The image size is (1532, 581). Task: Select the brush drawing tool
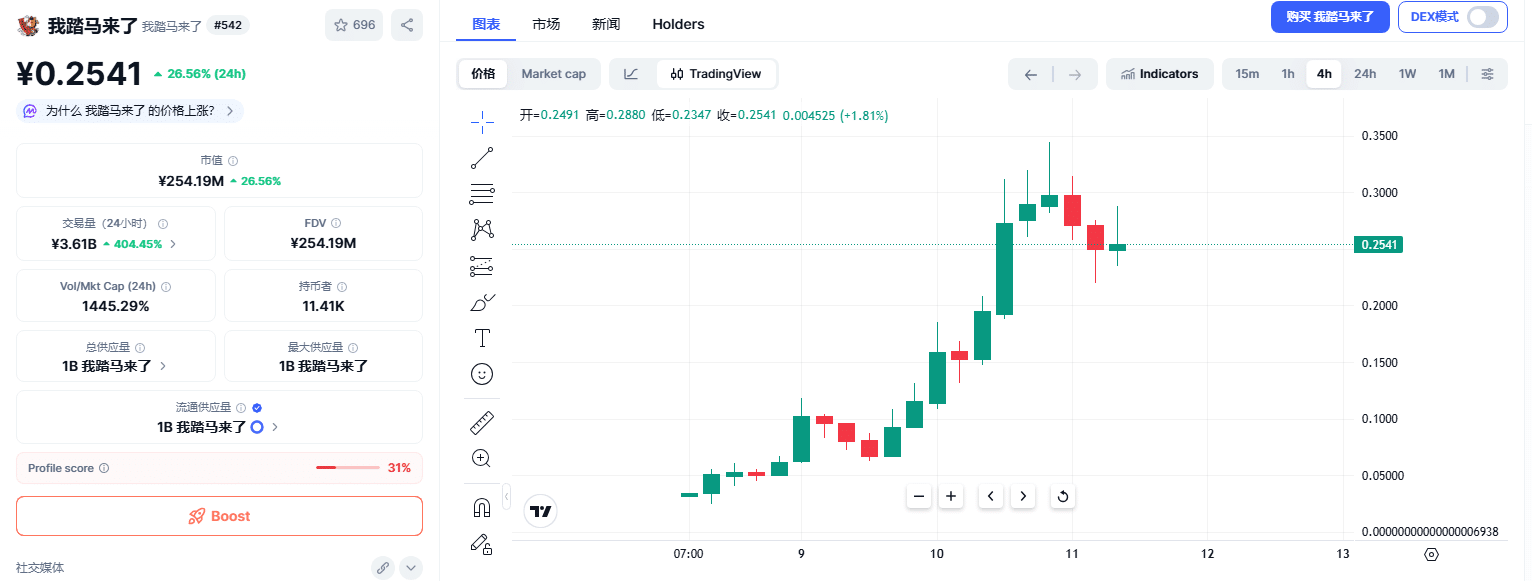[x=482, y=301]
